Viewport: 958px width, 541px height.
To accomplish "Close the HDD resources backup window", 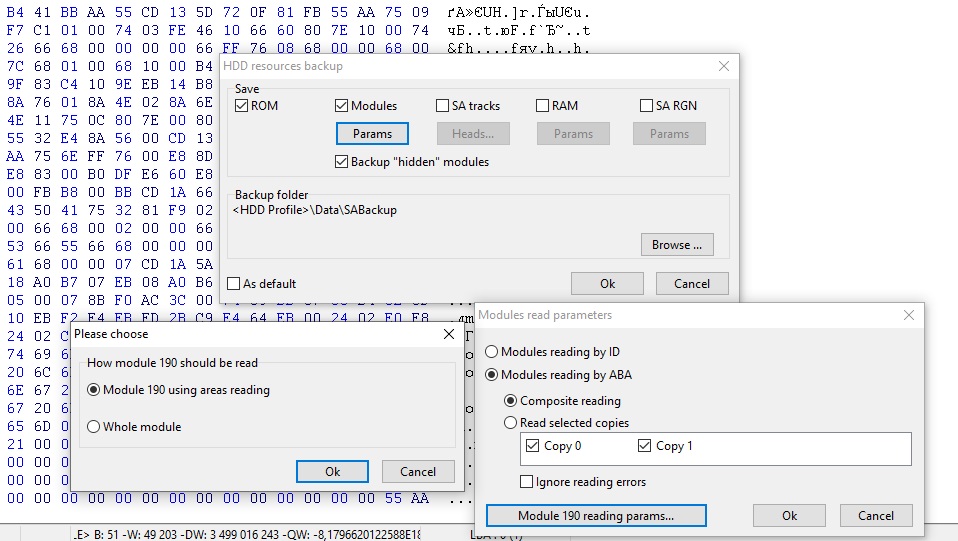I will 724,66.
